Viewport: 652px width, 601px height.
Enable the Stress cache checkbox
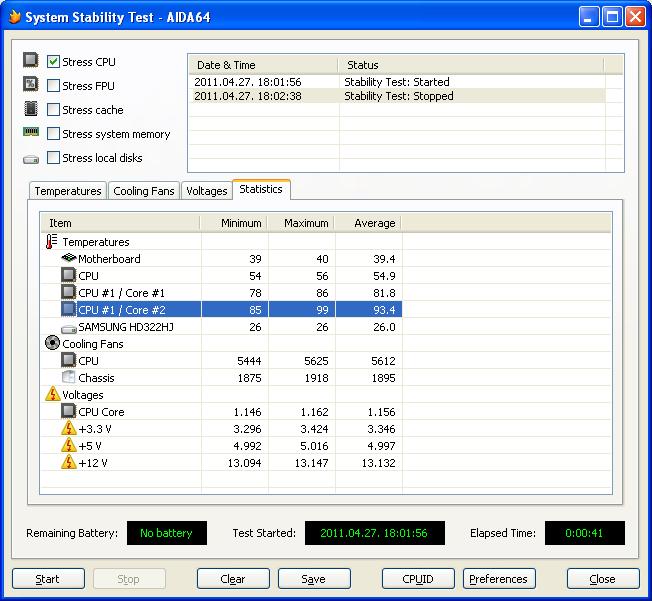pyautogui.click(x=53, y=110)
